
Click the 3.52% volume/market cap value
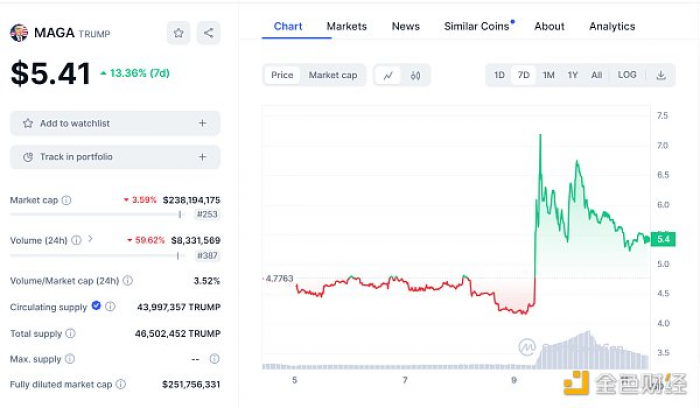207,281
